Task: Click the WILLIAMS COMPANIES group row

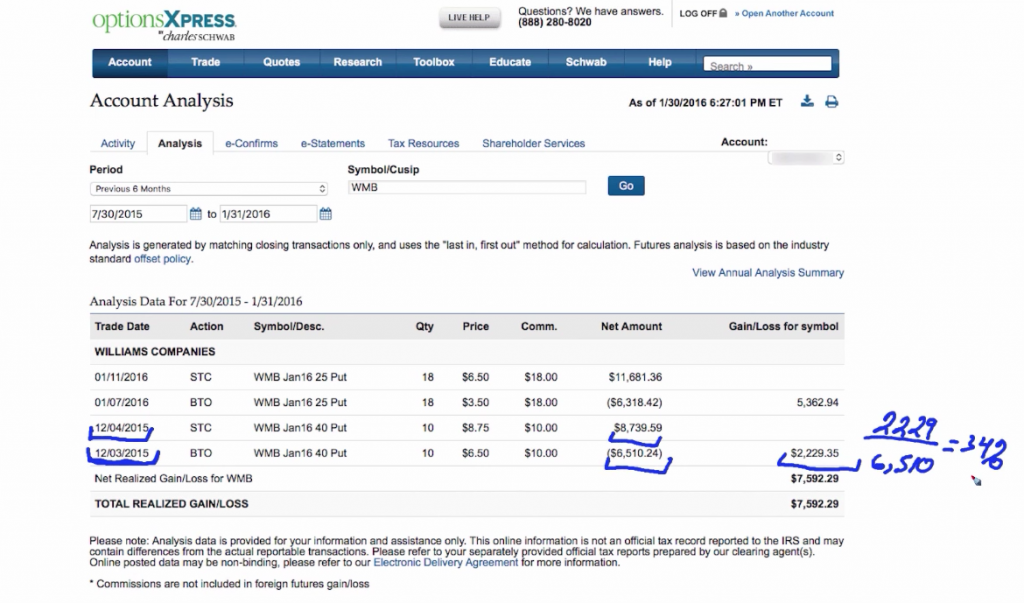Action: tap(467, 351)
